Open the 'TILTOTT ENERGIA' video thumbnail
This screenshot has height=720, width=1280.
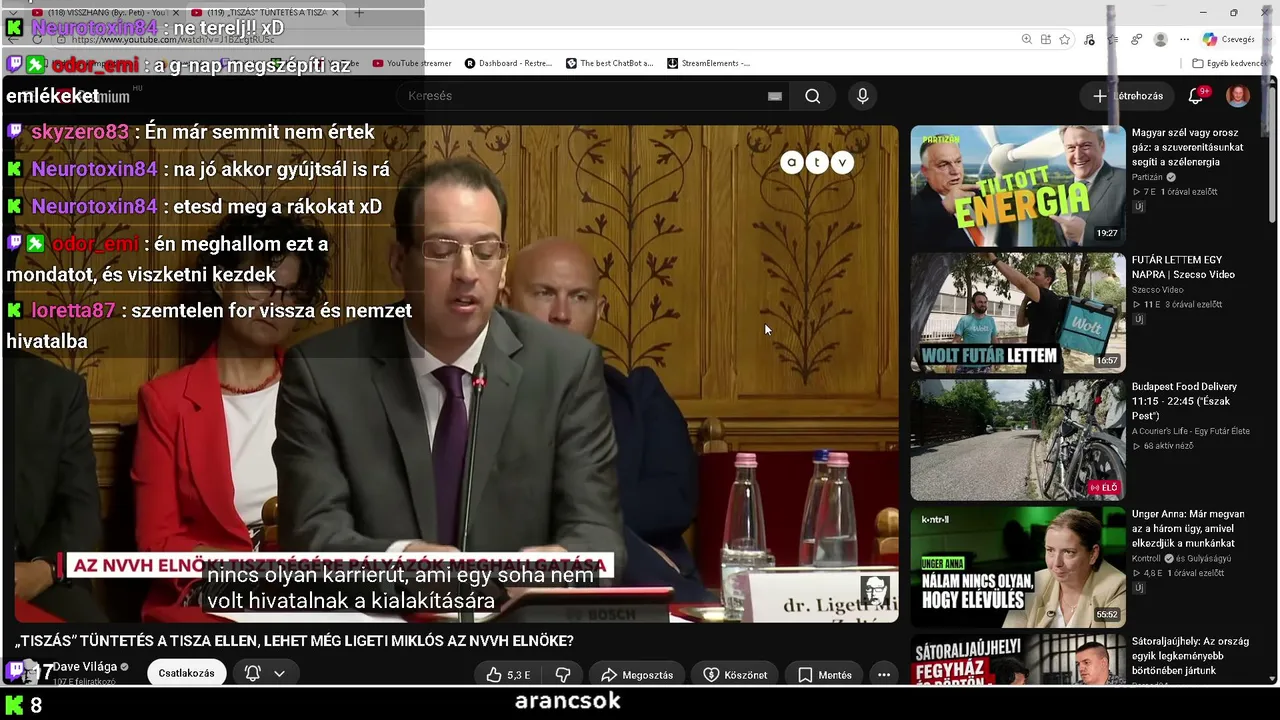1017,185
